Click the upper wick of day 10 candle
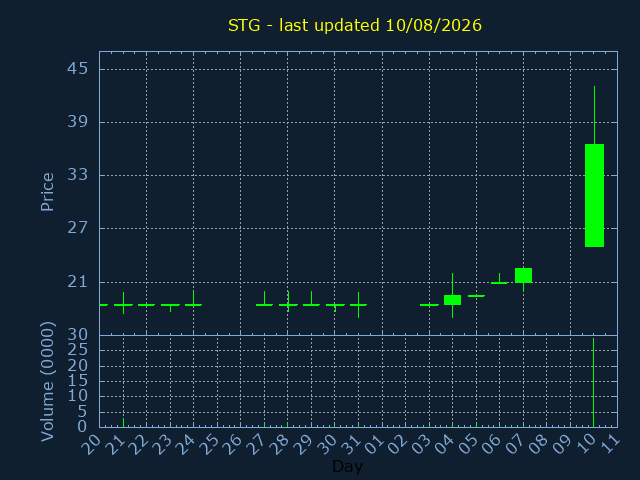Screen dimensions: 640x480 click(x=594, y=115)
